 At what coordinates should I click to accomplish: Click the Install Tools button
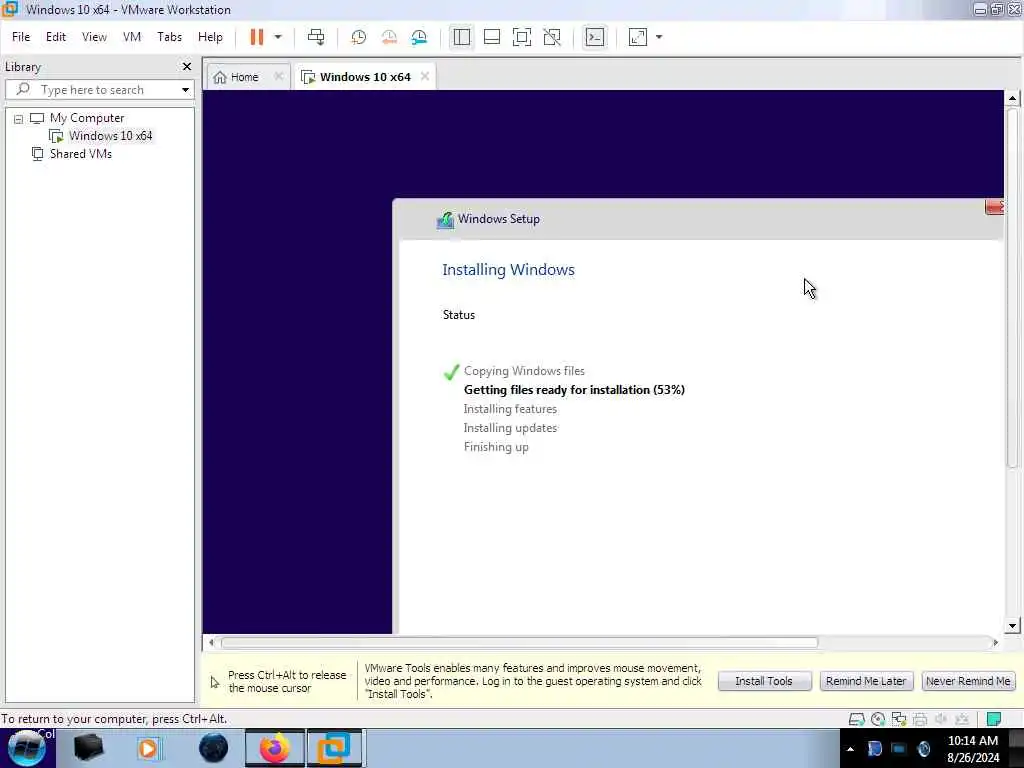click(x=764, y=681)
